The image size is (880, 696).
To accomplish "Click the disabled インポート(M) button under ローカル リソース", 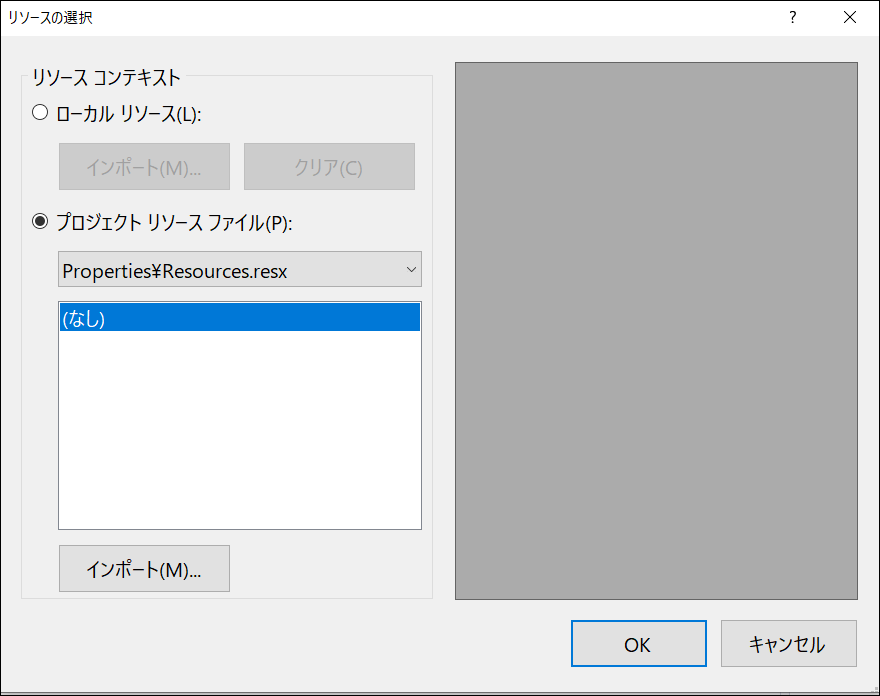I will pyautogui.click(x=144, y=166).
